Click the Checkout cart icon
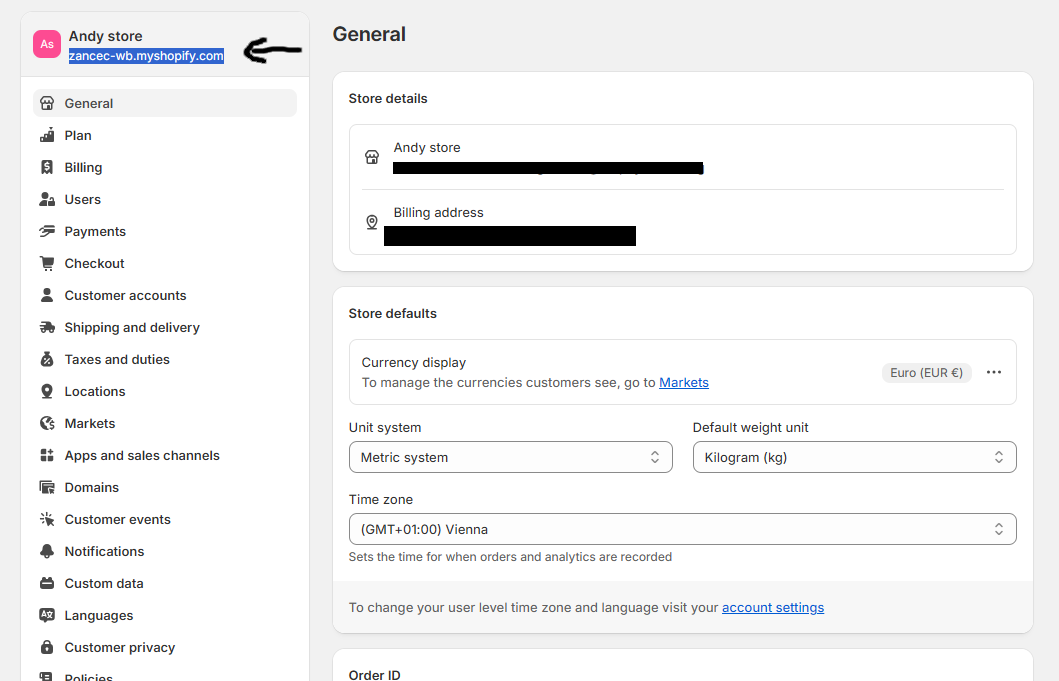Viewport: 1059px width, 681px height. coord(46,263)
